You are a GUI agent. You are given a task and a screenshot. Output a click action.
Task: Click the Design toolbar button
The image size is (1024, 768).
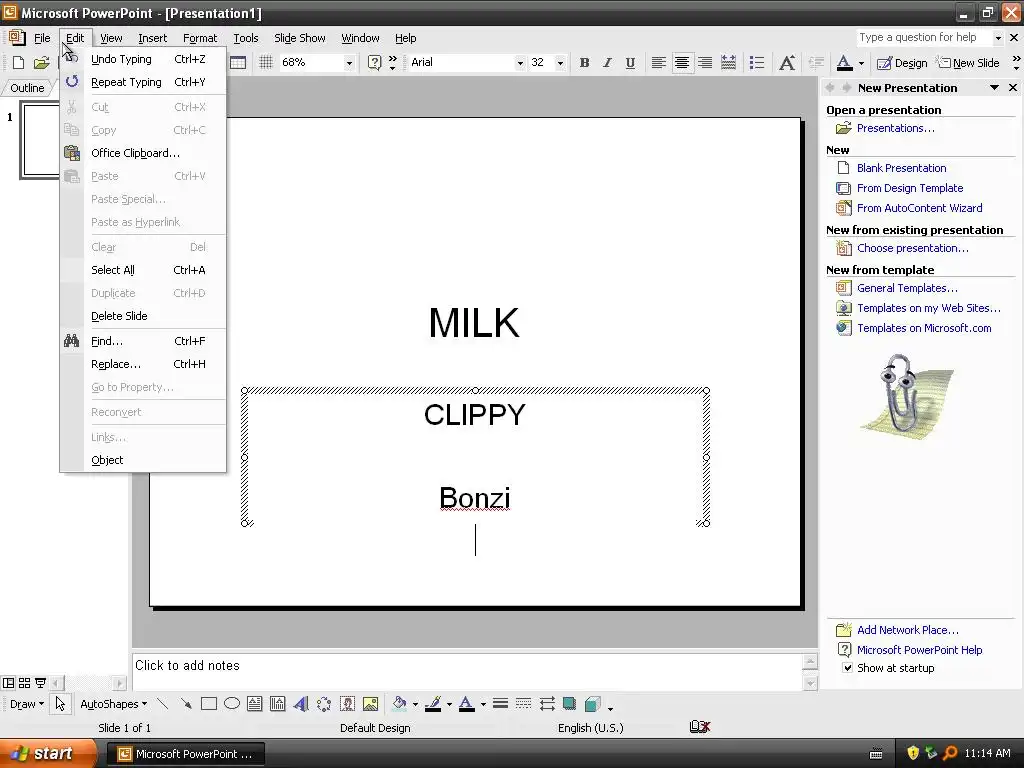tap(902, 63)
